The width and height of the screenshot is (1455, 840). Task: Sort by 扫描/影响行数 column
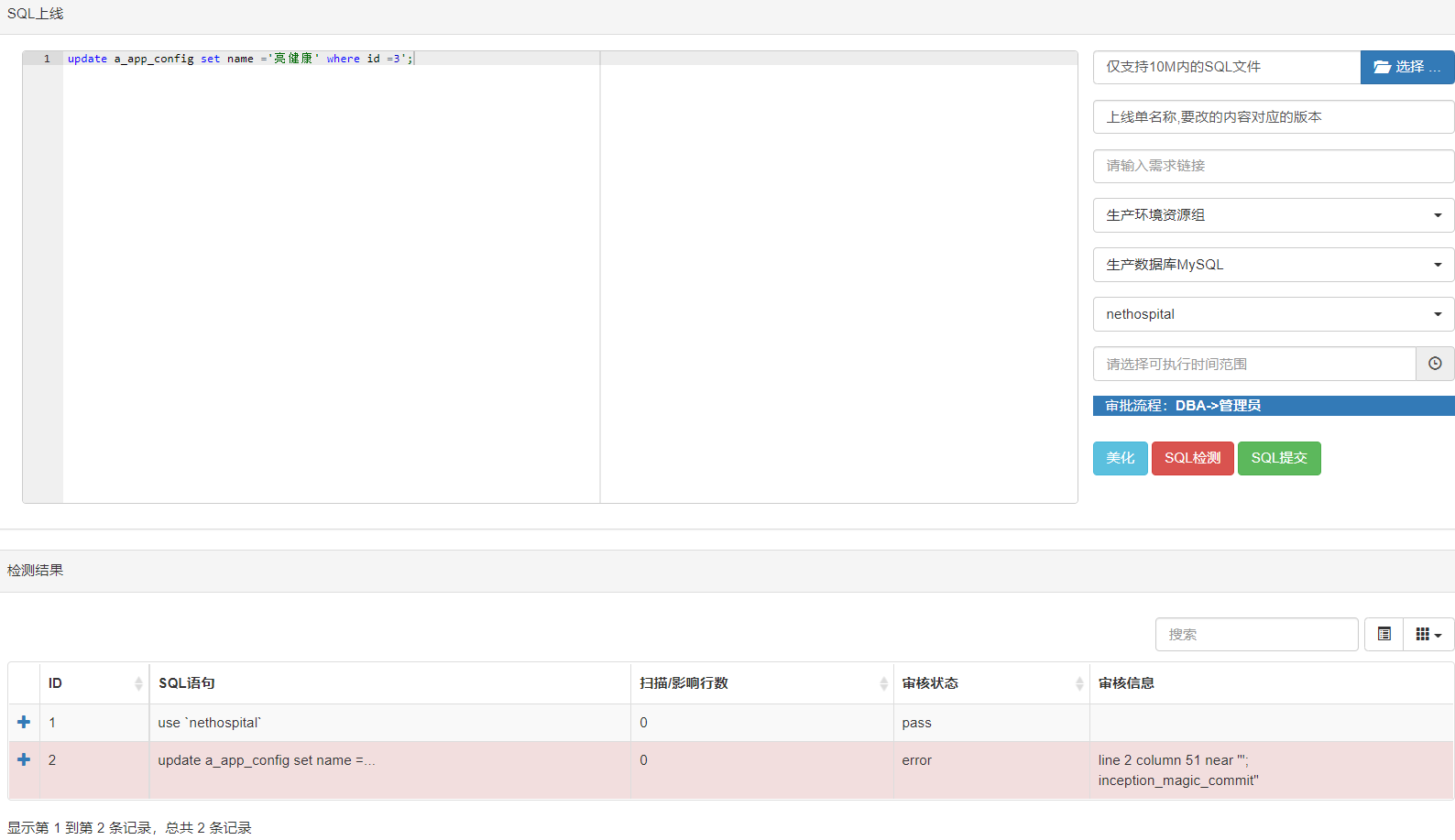coord(883,683)
